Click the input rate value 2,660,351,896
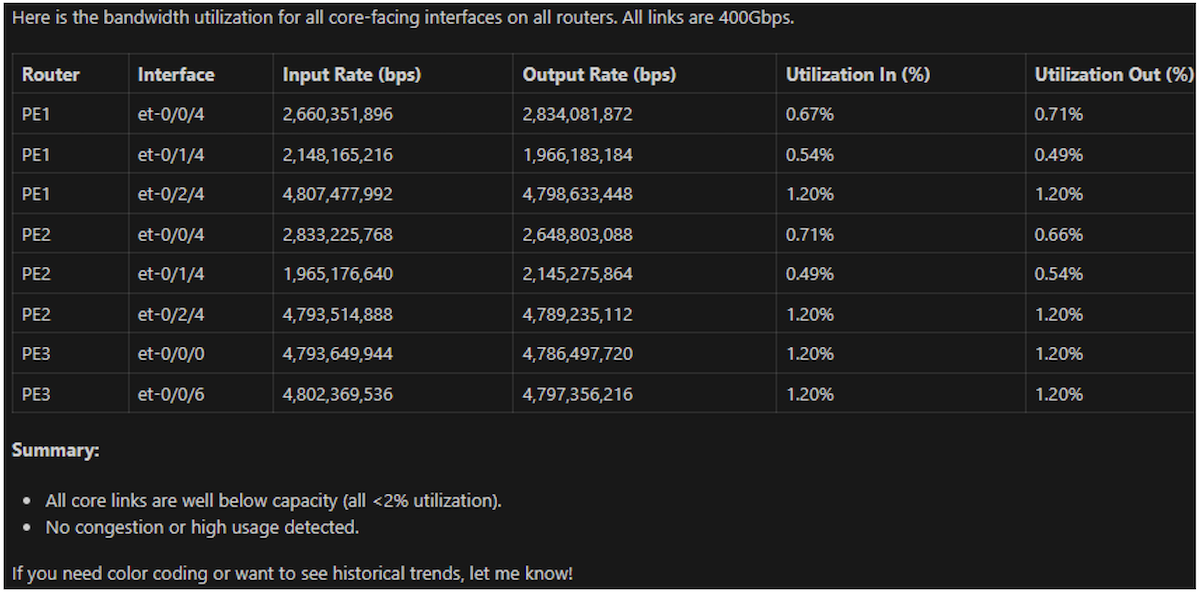The image size is (1200, 593). (337, 115)
